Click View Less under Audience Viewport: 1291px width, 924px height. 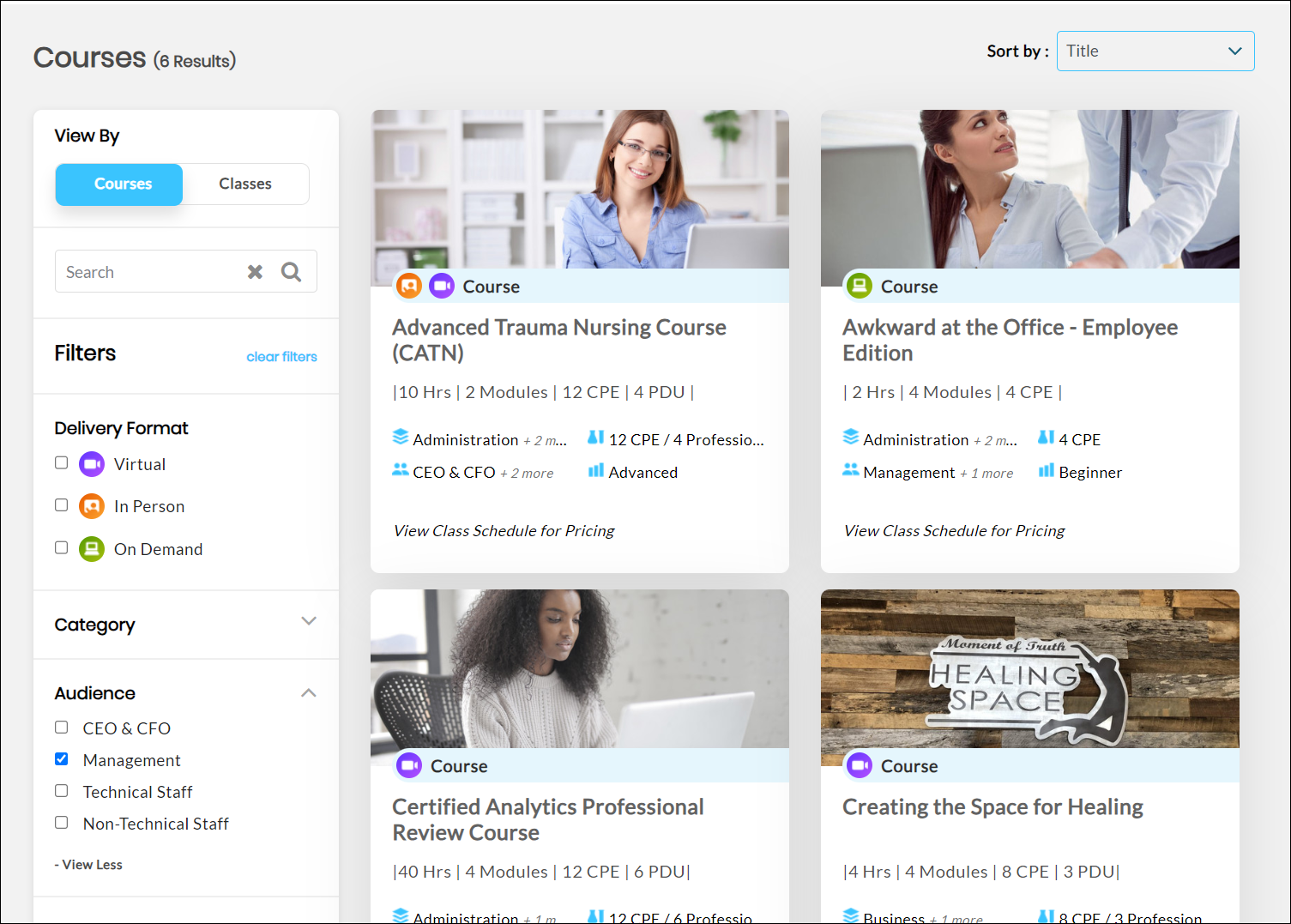[x=88, y=865]
